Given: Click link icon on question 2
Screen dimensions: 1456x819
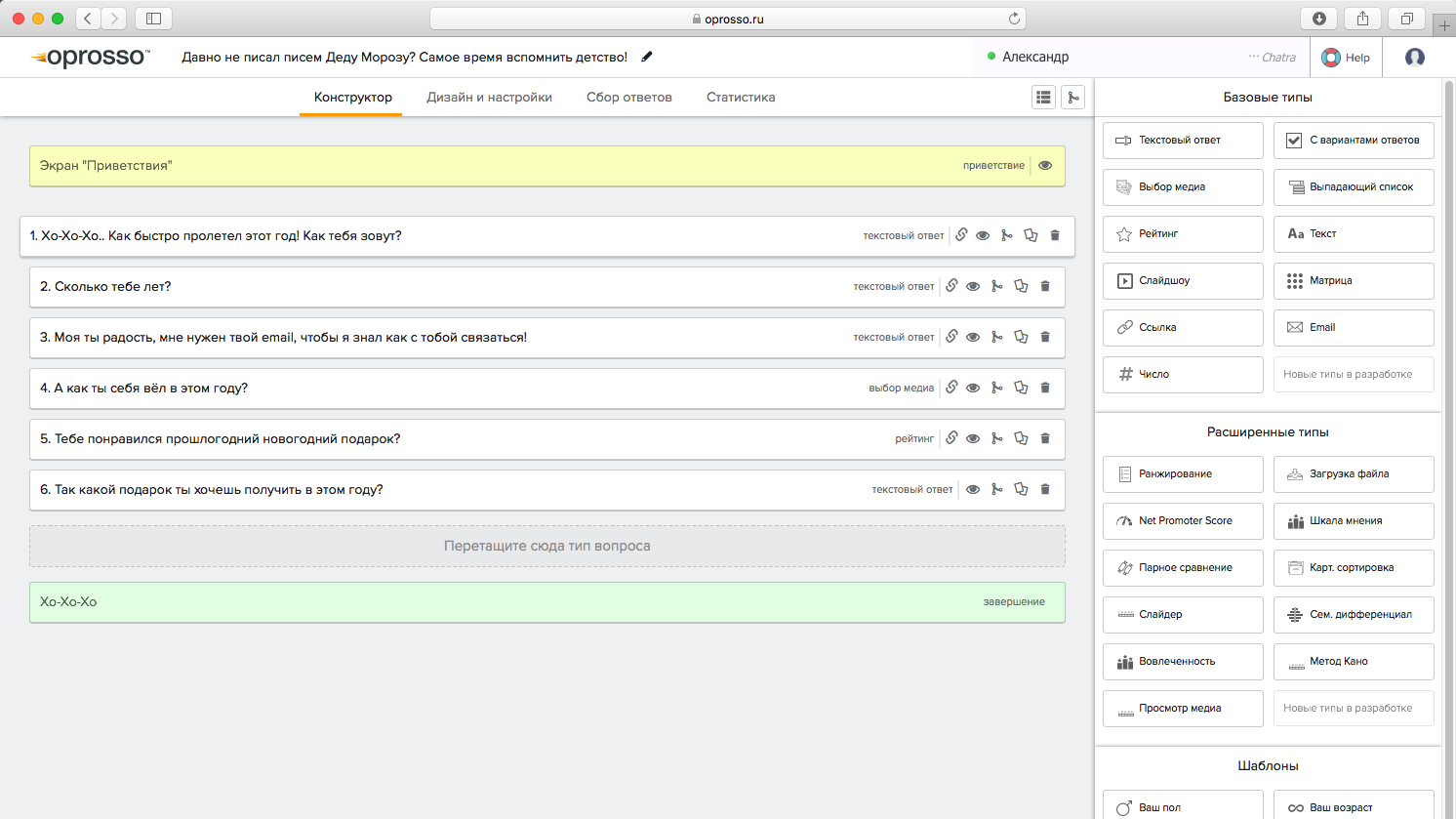Looking at the screenshot, I should (951, 286).
